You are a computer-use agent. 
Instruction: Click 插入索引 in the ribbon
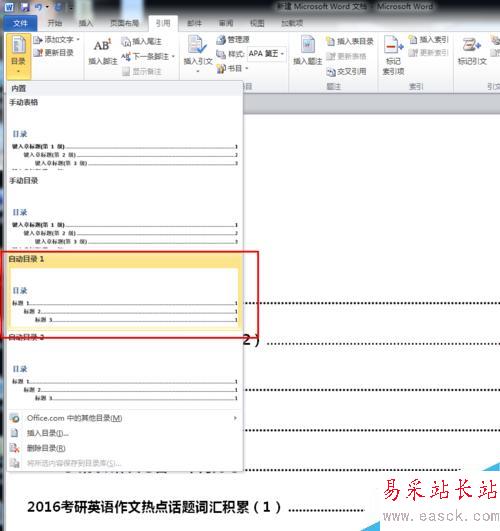428,40
